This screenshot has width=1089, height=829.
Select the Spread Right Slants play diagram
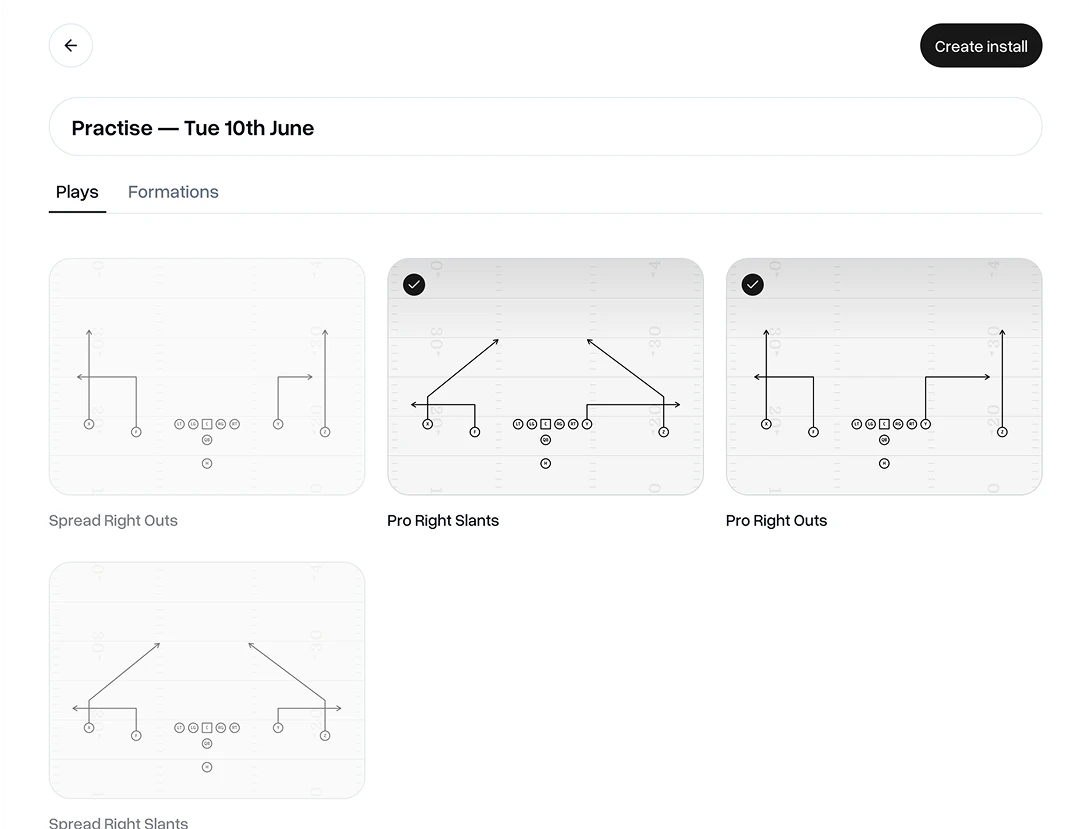207,680
